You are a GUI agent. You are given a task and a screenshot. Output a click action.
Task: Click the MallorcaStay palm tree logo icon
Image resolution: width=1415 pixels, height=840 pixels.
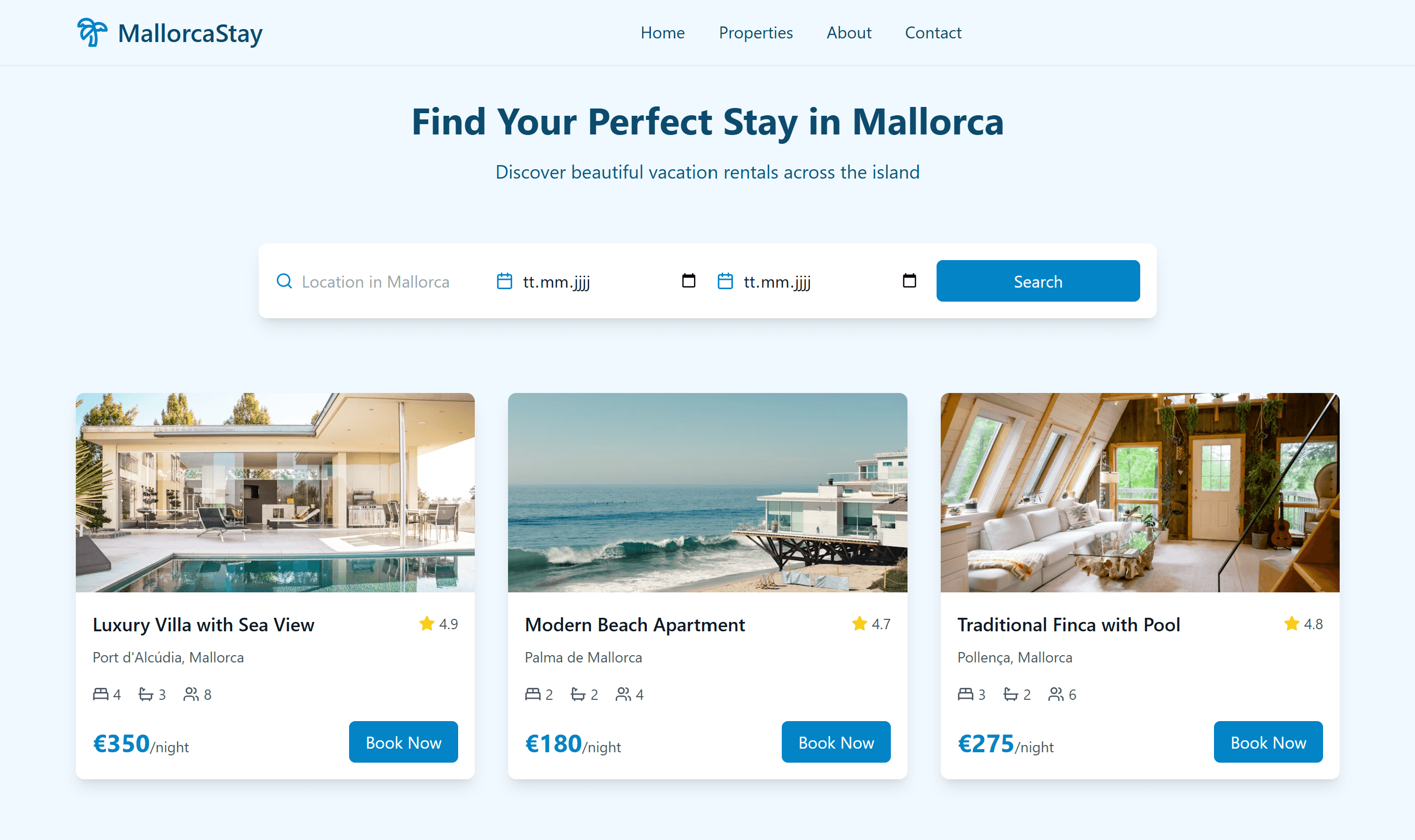tap(92, 32)
